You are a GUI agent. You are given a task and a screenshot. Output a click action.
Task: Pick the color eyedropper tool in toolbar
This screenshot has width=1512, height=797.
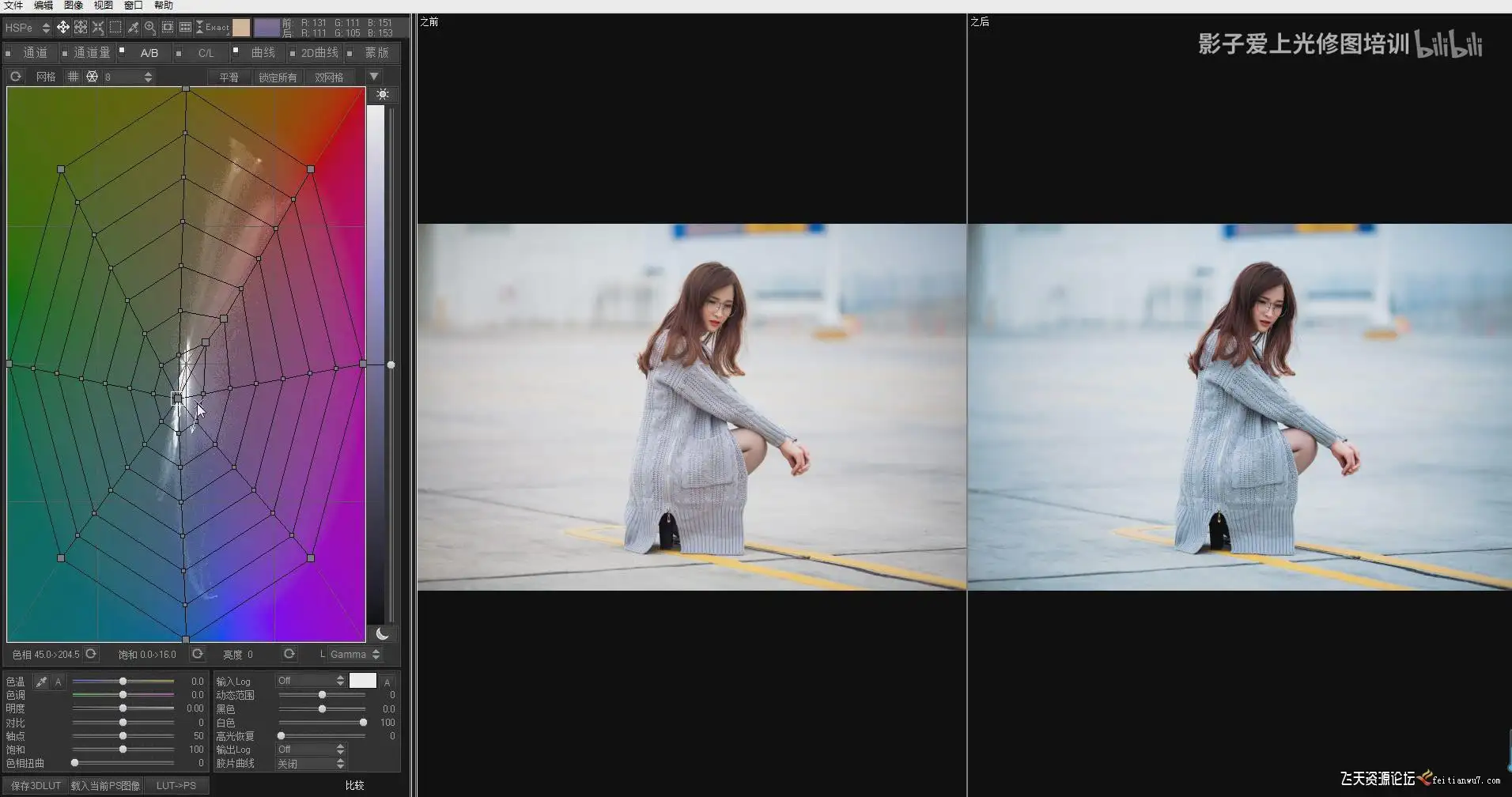[x=133, y=28]
